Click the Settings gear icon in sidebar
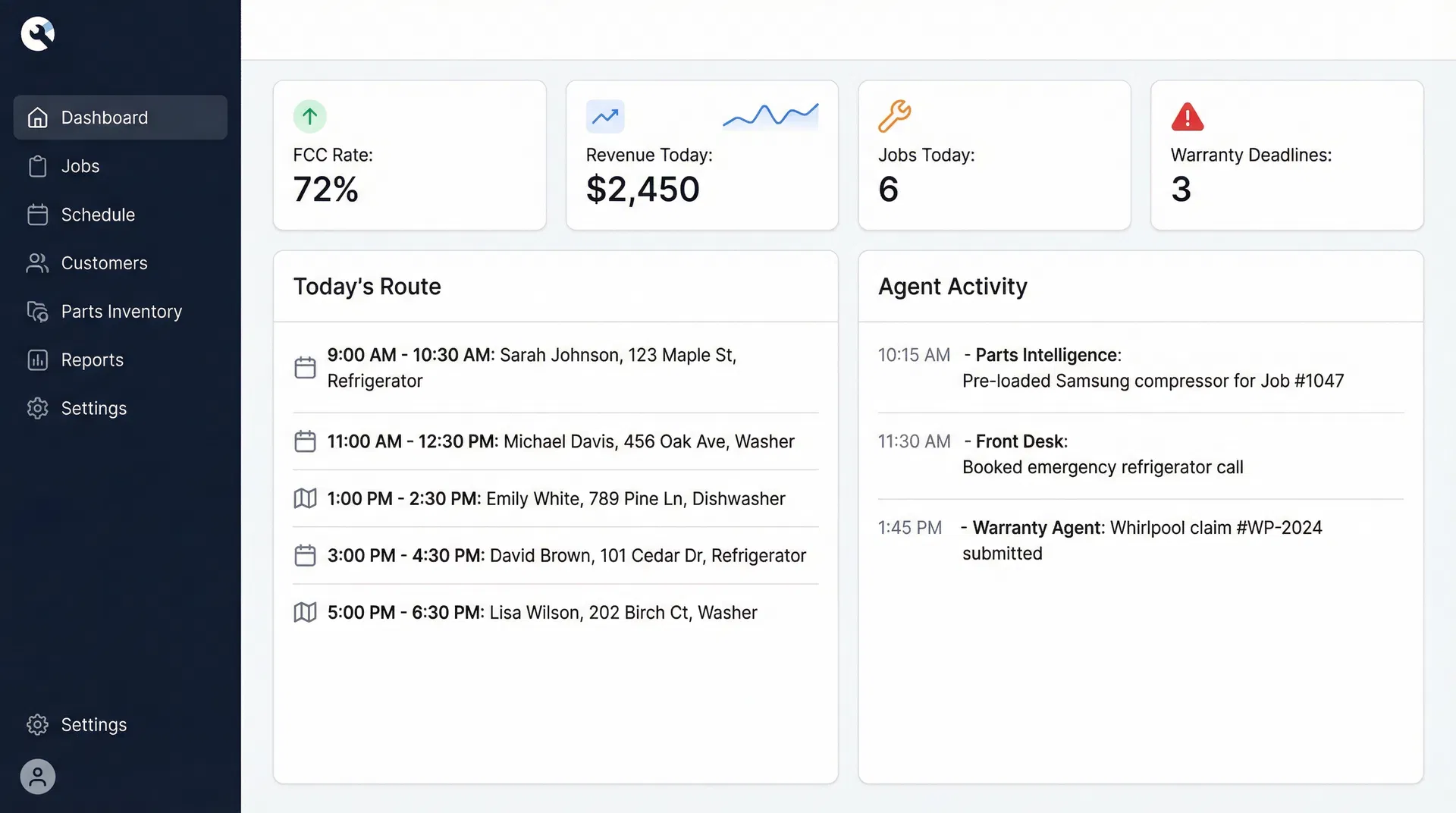 37,408
